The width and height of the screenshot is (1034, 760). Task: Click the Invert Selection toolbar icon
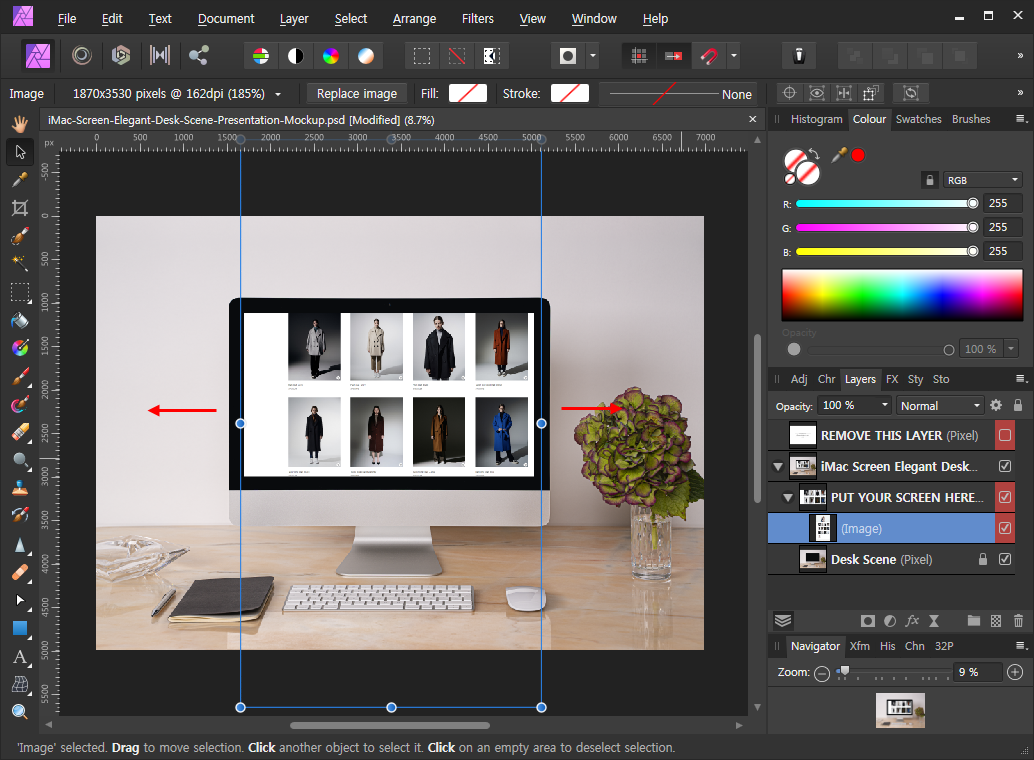click(491, 56)
